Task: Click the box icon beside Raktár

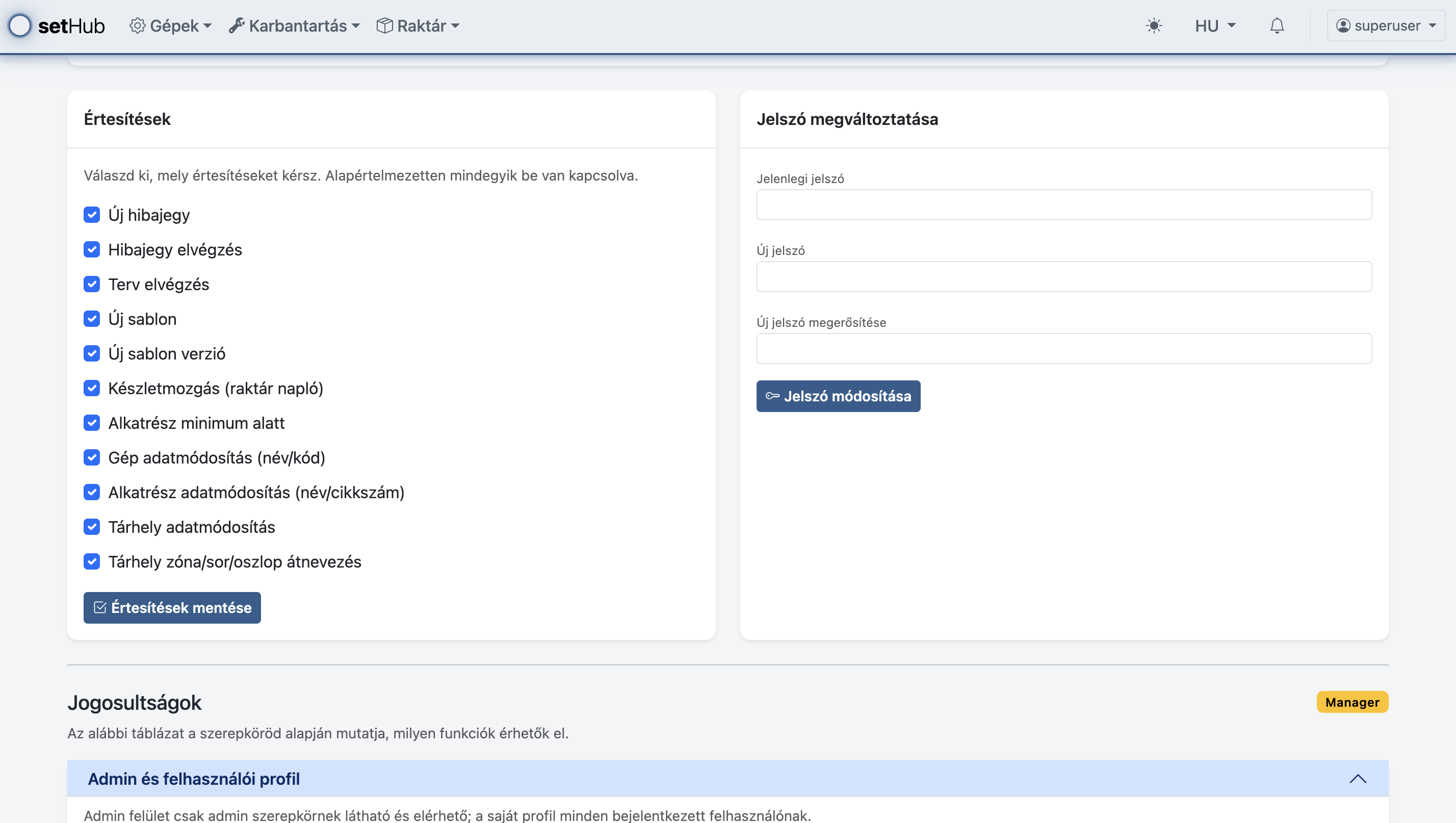Action: point(384,25)
